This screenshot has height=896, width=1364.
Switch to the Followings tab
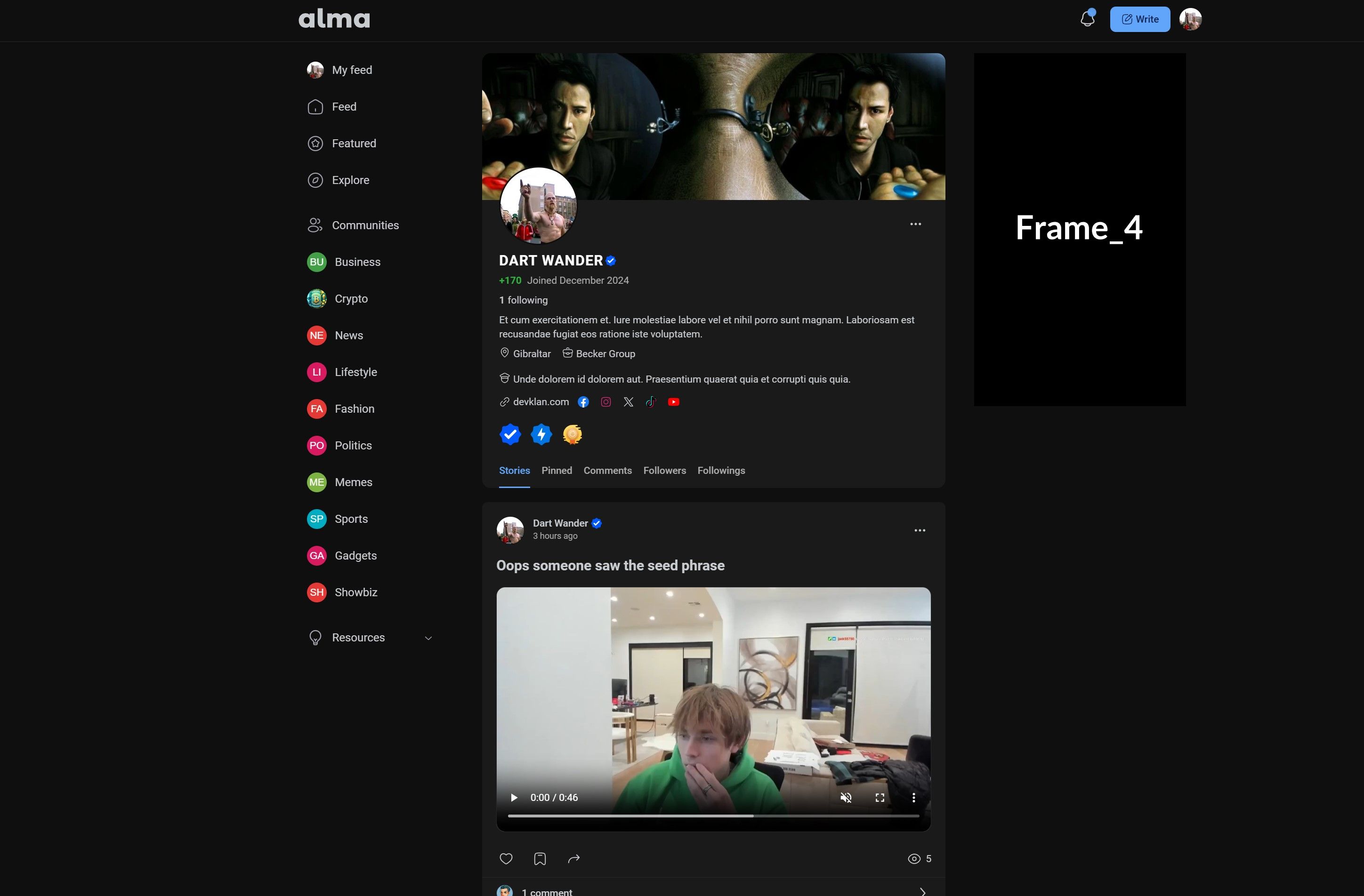tap(721, 470)
